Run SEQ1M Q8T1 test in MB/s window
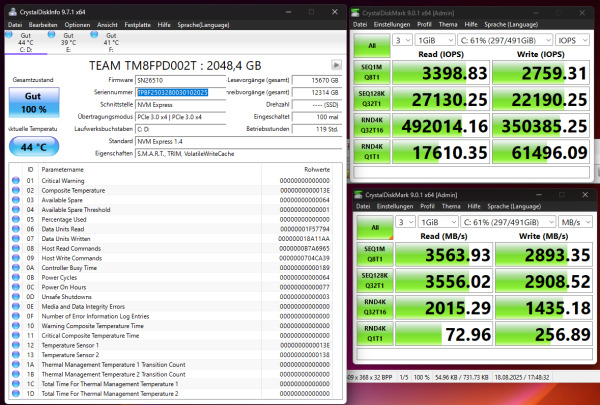Image resolution: width=600 pixels, height=405 pixels. pos(375,254)
